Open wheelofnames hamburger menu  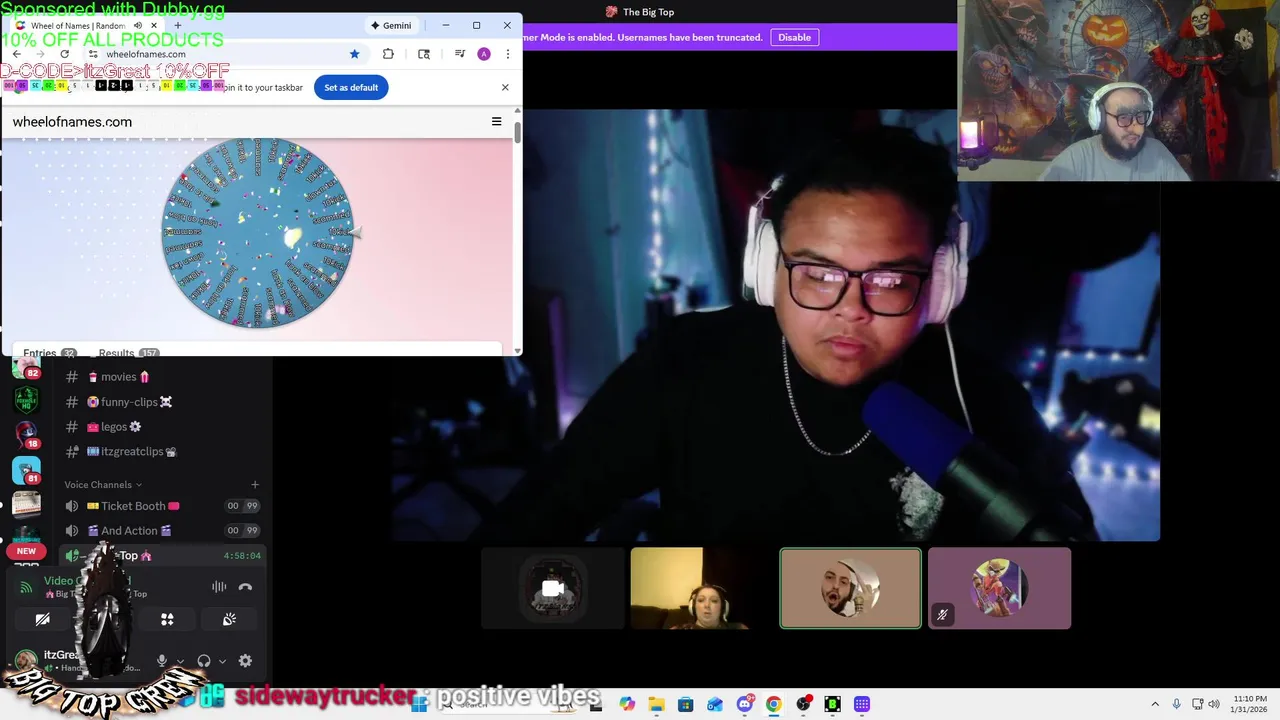(x=496, y=122)
